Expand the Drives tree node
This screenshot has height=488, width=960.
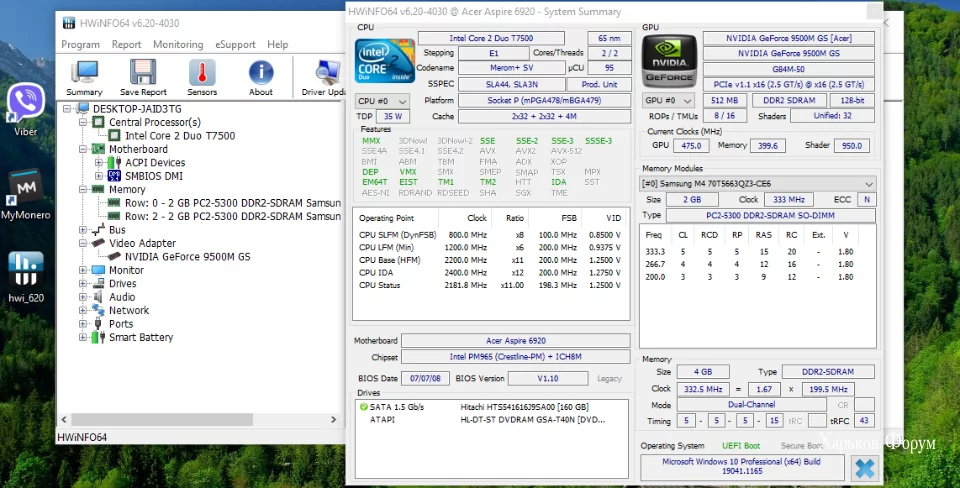tap(83, 284)
